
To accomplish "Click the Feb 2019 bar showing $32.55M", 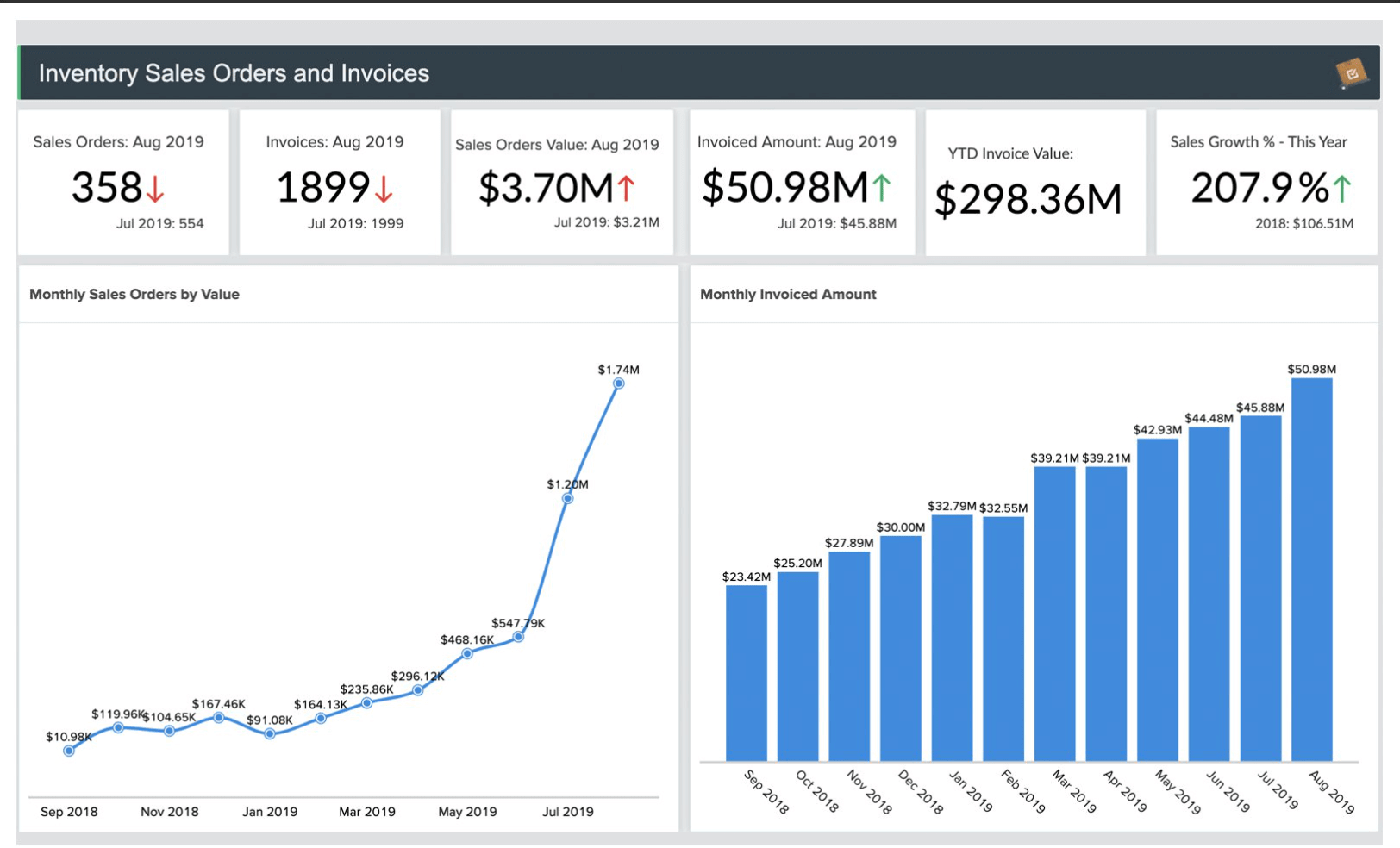I will [1003, 639].
